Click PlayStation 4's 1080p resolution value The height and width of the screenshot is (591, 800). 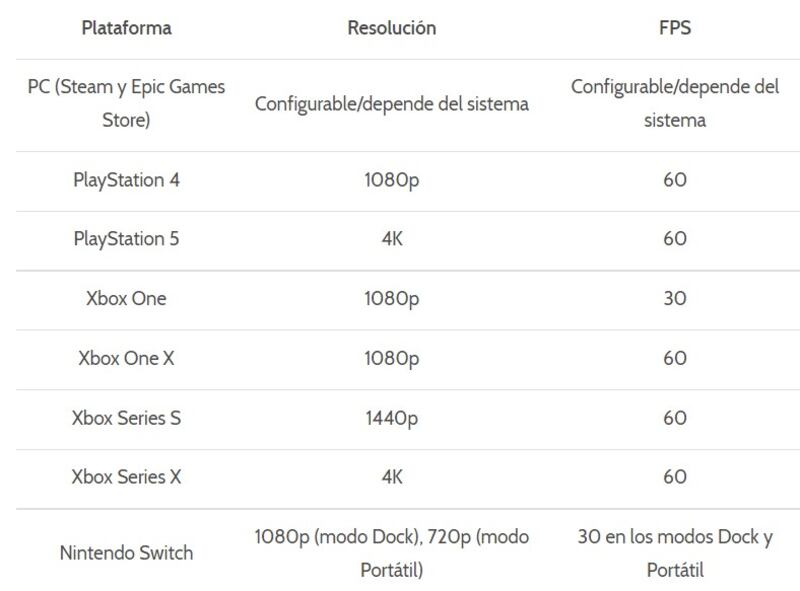(391, 181)
